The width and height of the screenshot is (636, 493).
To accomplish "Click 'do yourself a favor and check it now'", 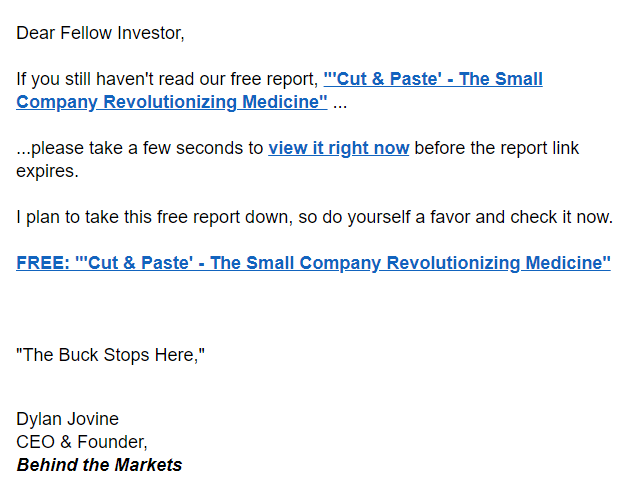I will (480, 217).
